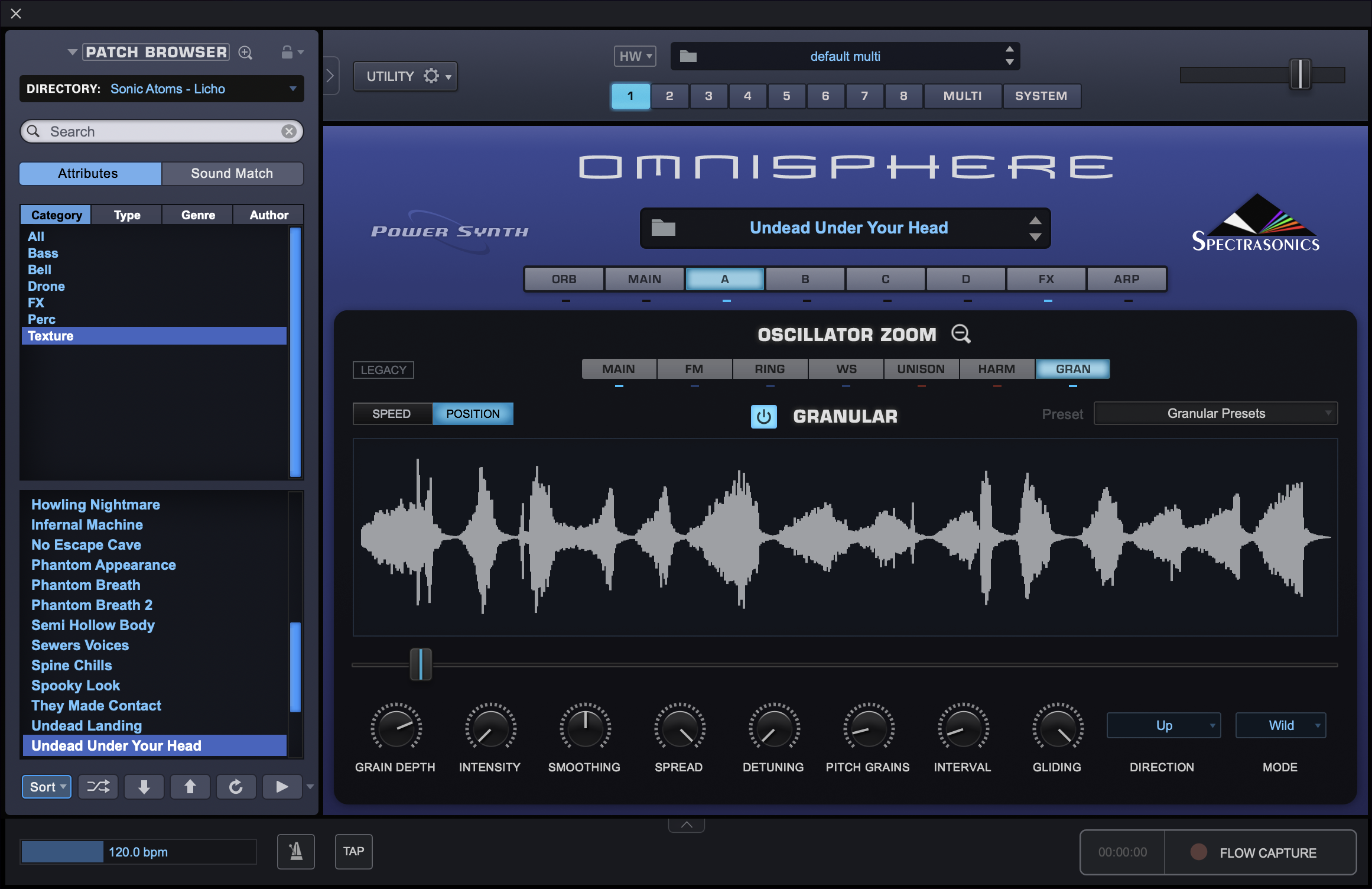Open the SYSTEM page
The width and height of the screenshot is (1372, 889).
pyautogui.click(x=1041, y=96)
